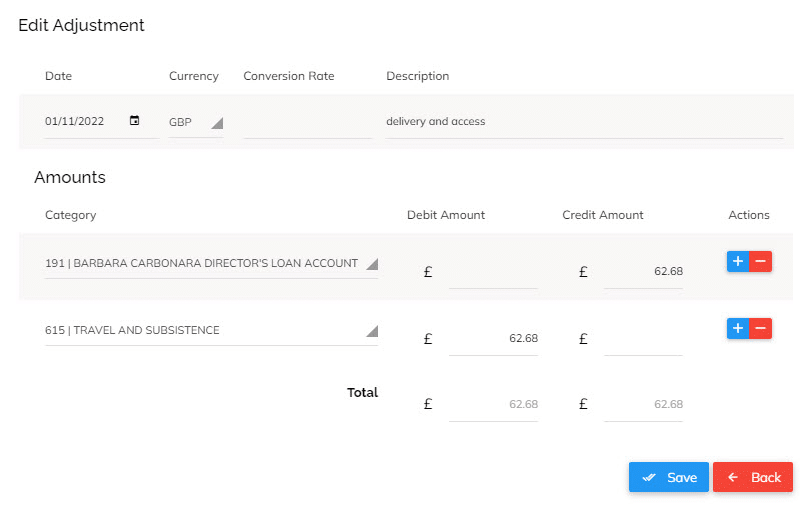The width and height of the screenshot is (804, 509).
Task: Click debit amount field for Director's Loan row
Action: [493, 272]
